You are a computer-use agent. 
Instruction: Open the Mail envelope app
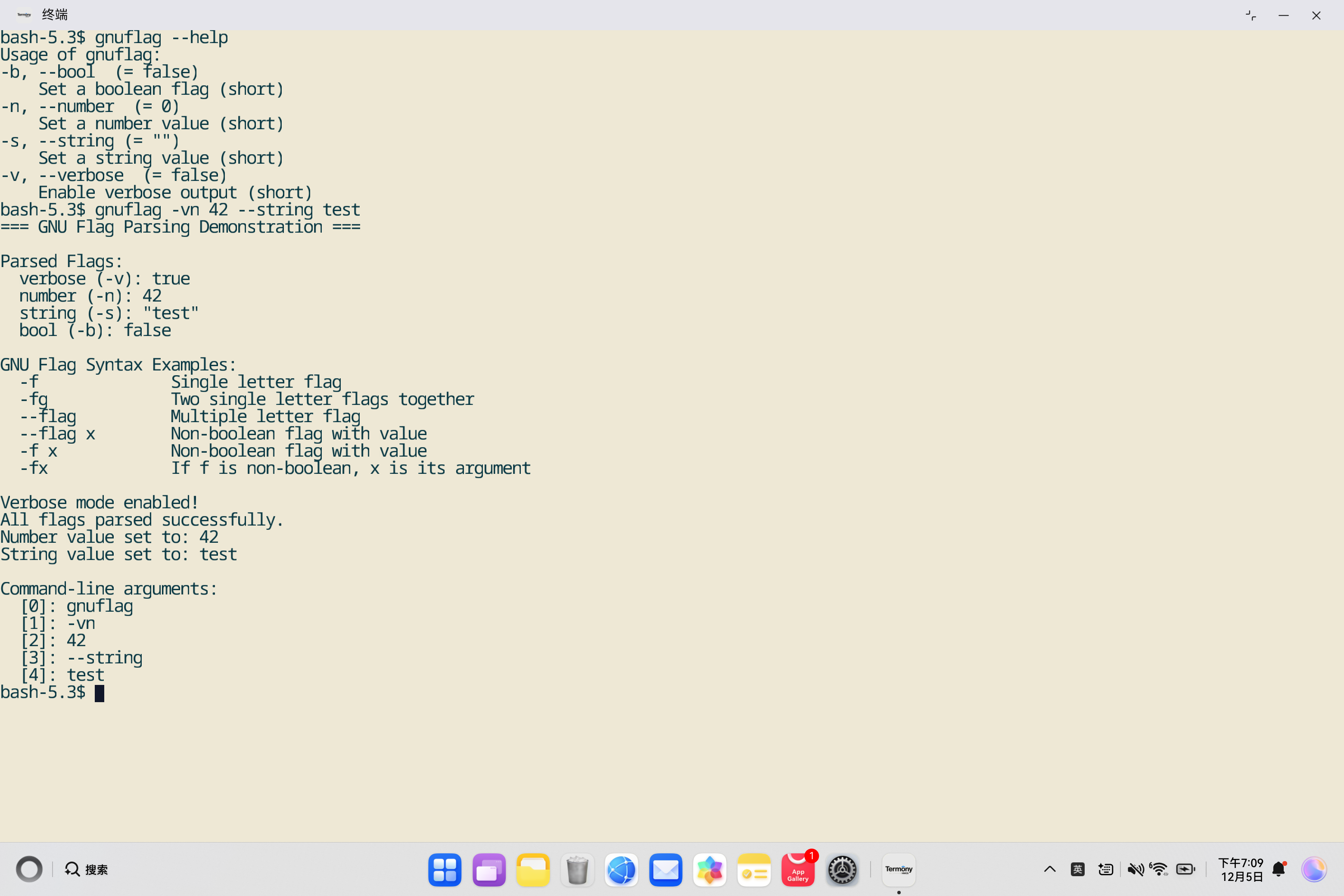point(666,870)
